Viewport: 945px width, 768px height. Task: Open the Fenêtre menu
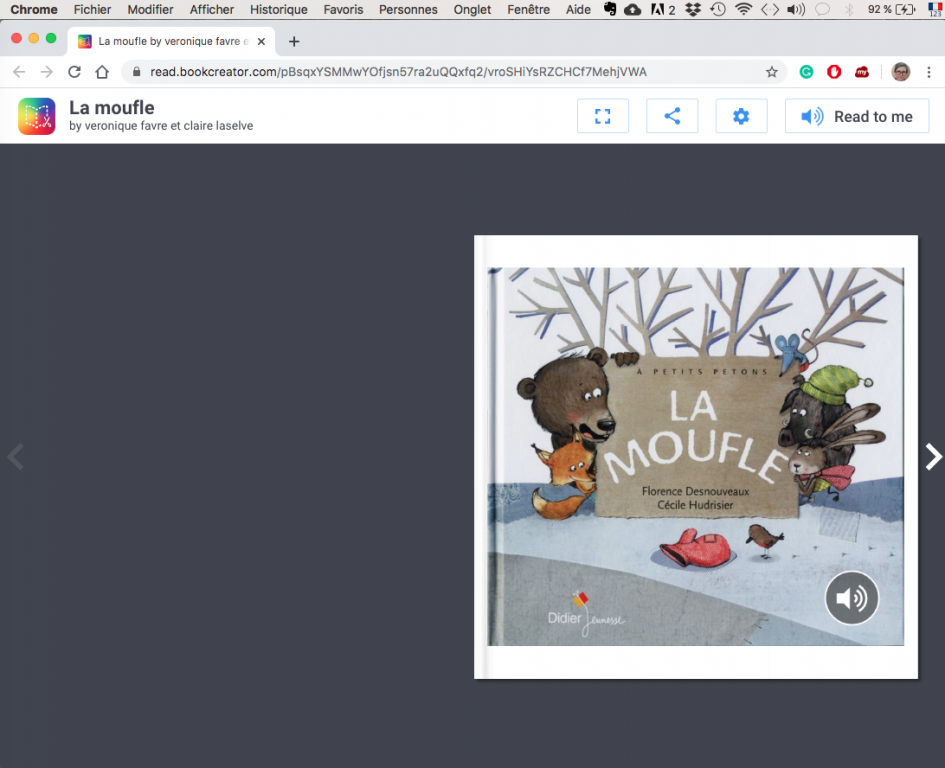click(529, 10)
